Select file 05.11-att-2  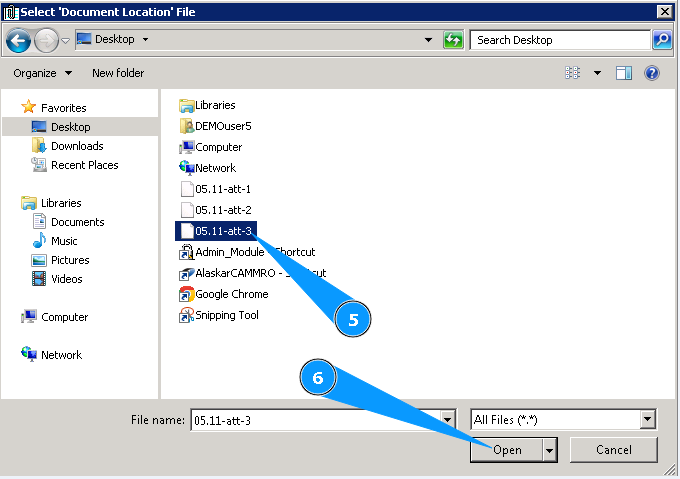click(215, 210)
